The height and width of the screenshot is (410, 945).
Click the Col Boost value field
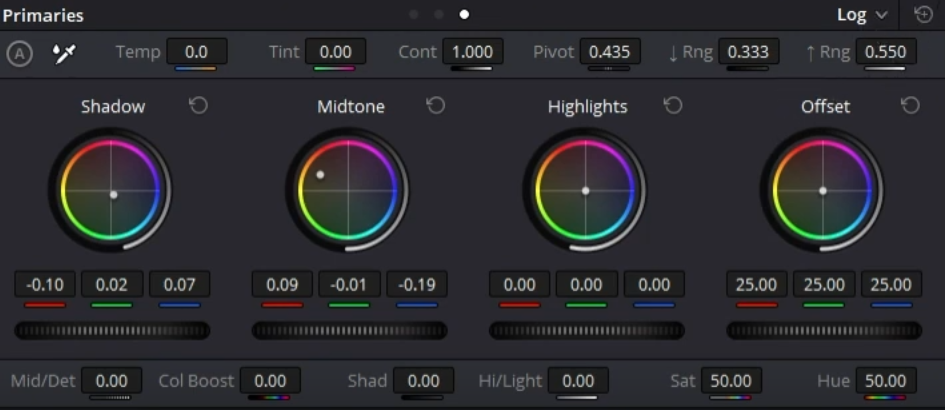tap(270, 381)
